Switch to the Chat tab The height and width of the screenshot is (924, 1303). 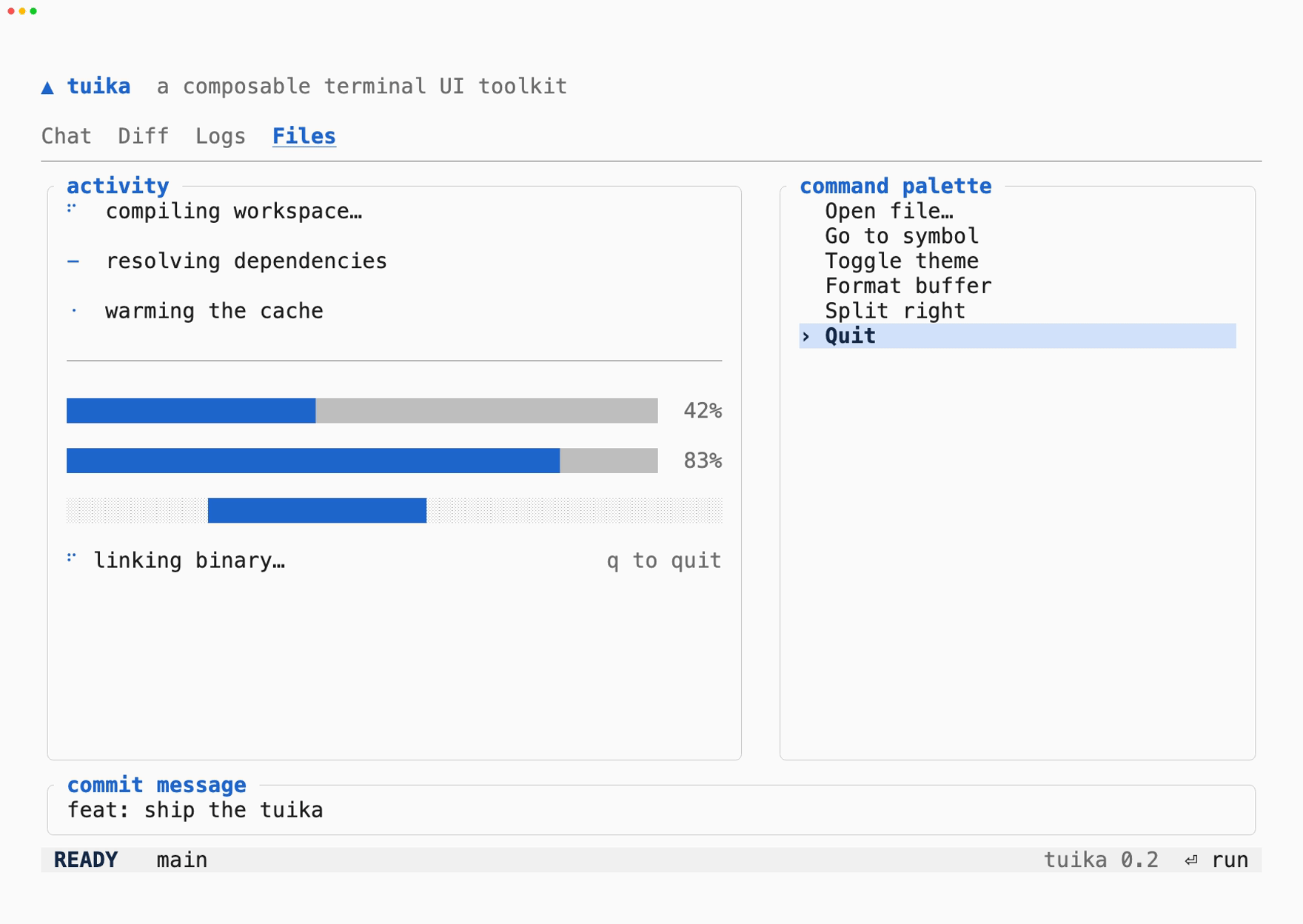(67, 136)
